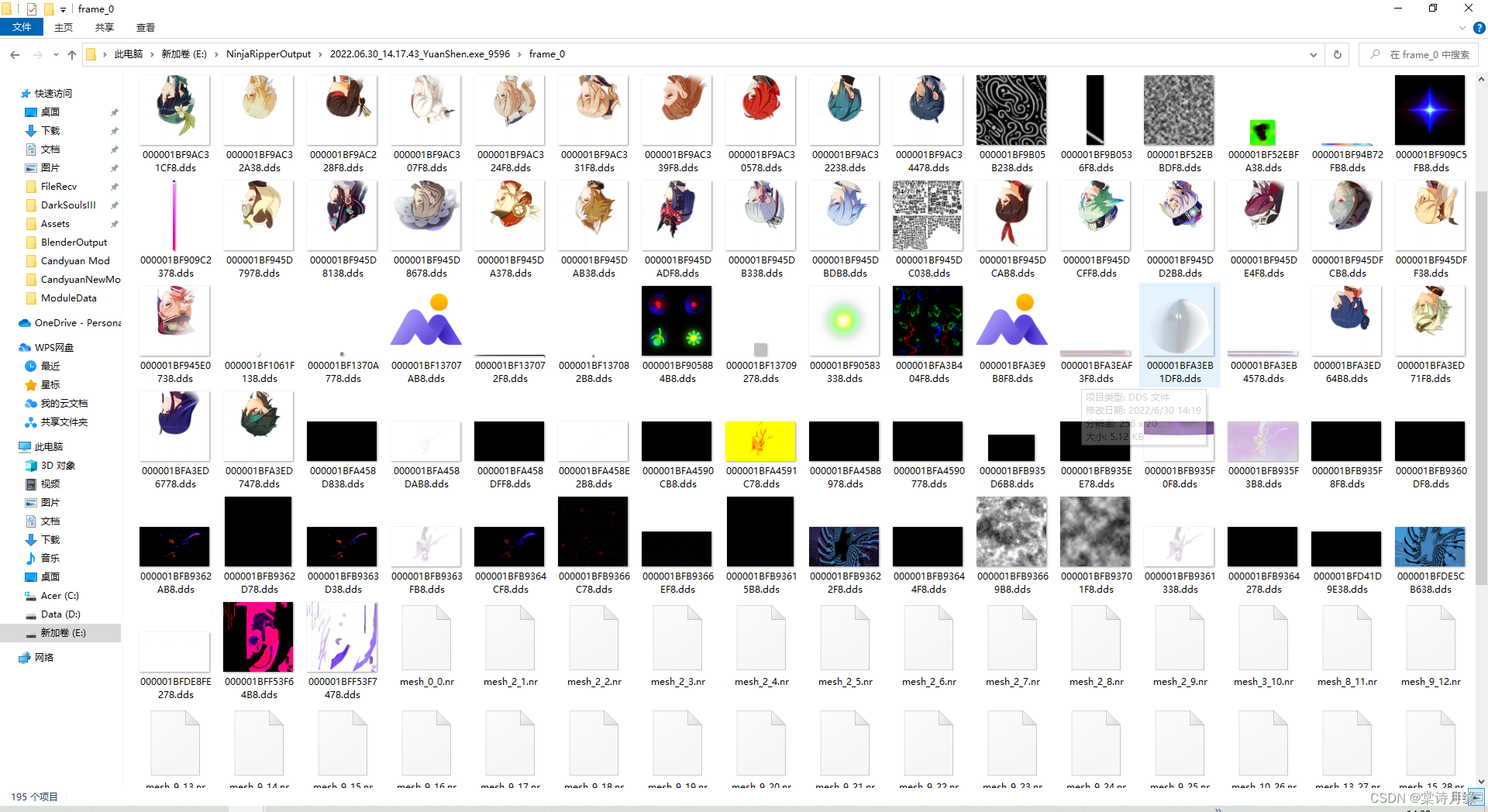Click NinjaRipperOutput in the address path
Viewport: 1488px width, 812px height.
coord(268,54)
